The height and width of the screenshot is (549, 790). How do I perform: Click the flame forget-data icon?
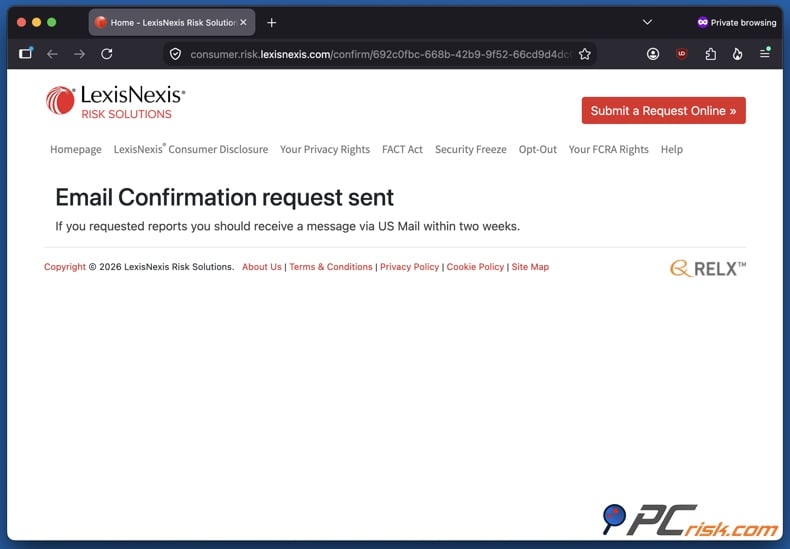738,54
